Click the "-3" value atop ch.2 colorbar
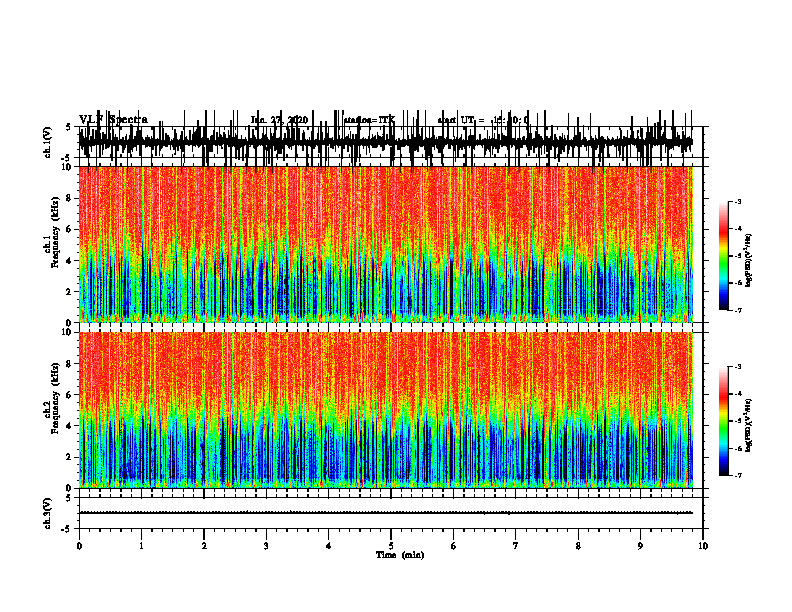This screenshot has width=792, height=612. point(738,367)
